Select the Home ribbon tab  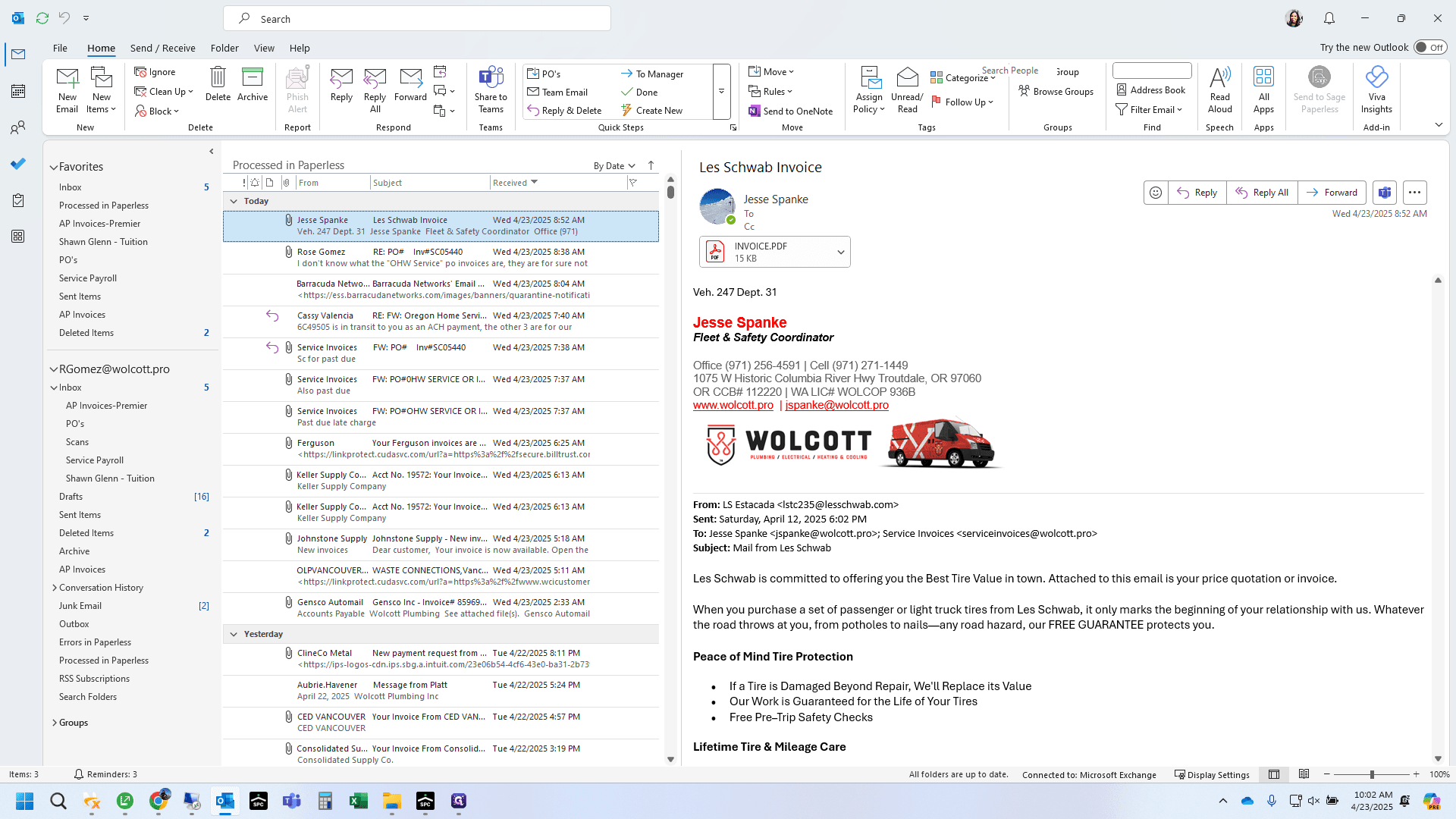[x=101, y=48]
